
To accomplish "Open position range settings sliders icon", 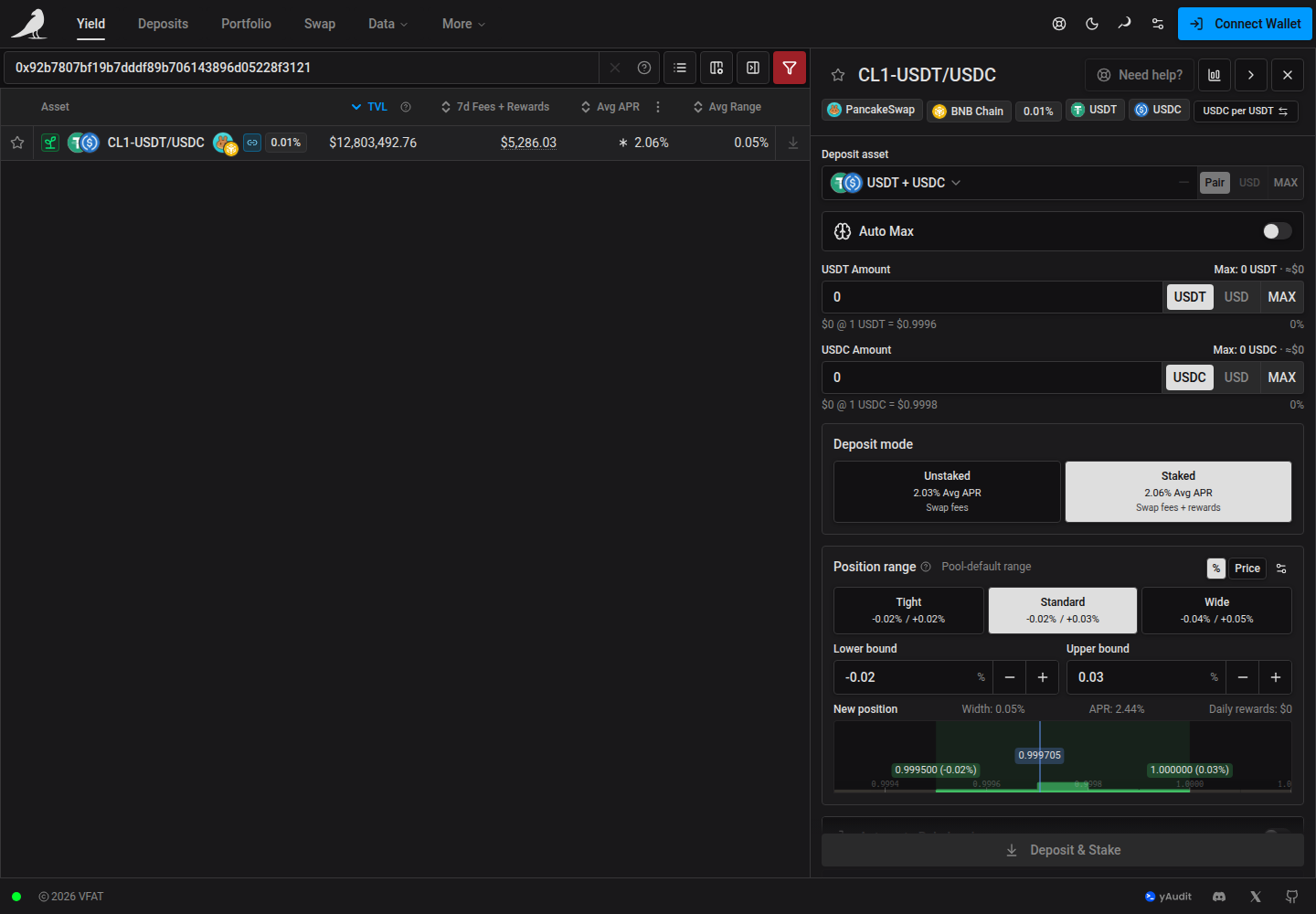I will click(x=1281, y=569).
